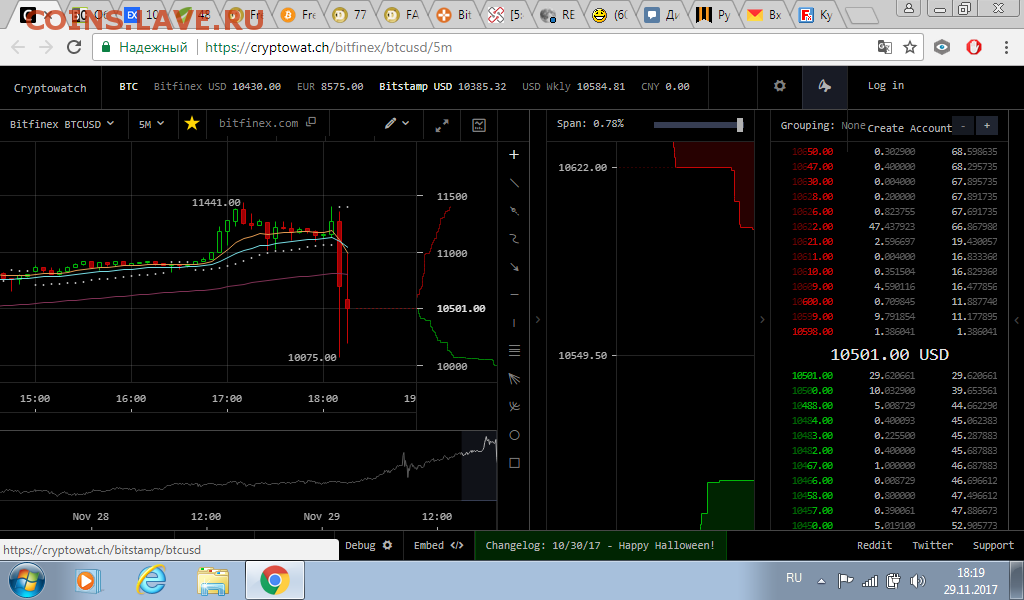Viewport: 1024px width, 600px height.
Task: Switch to the Ky browser tab
Action: coord(816,14)
